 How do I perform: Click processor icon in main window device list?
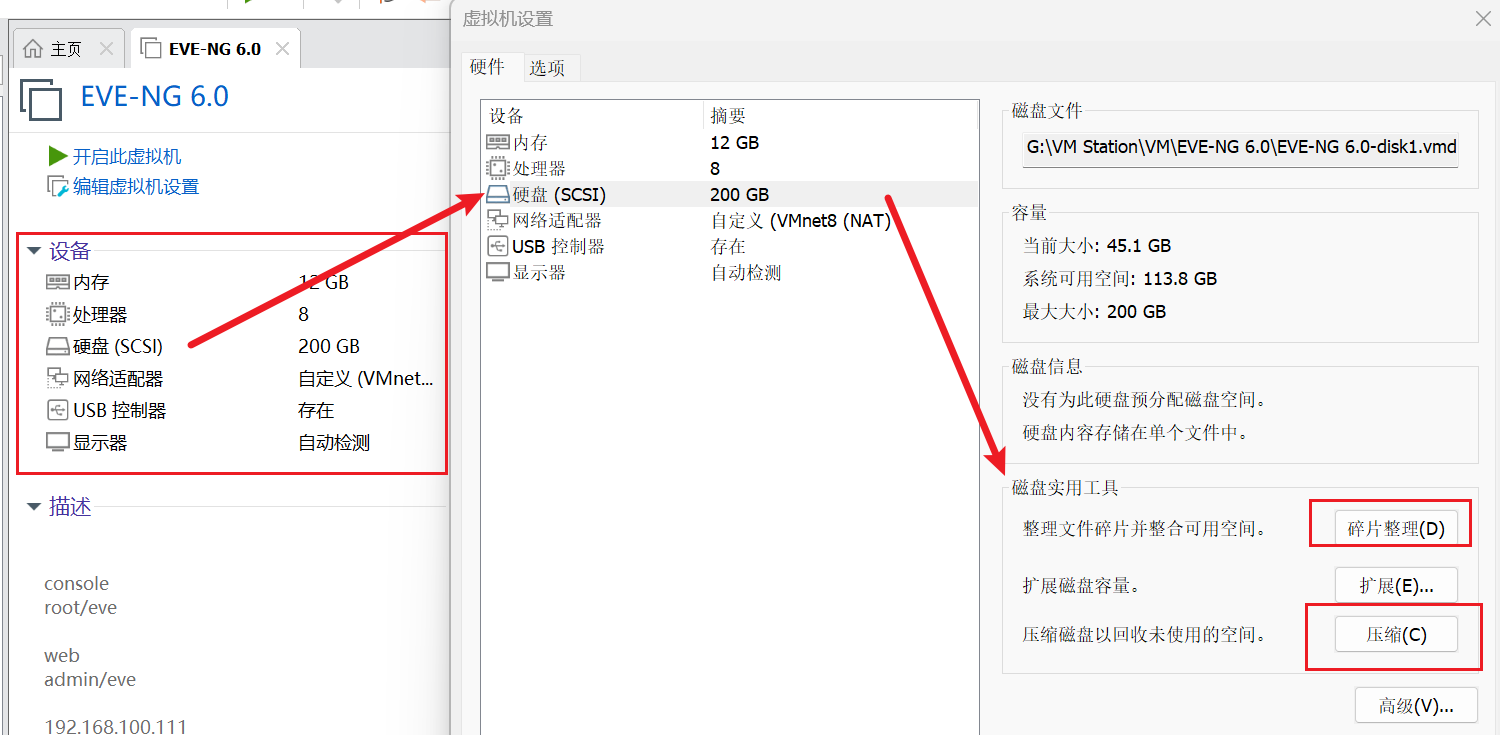57,314
